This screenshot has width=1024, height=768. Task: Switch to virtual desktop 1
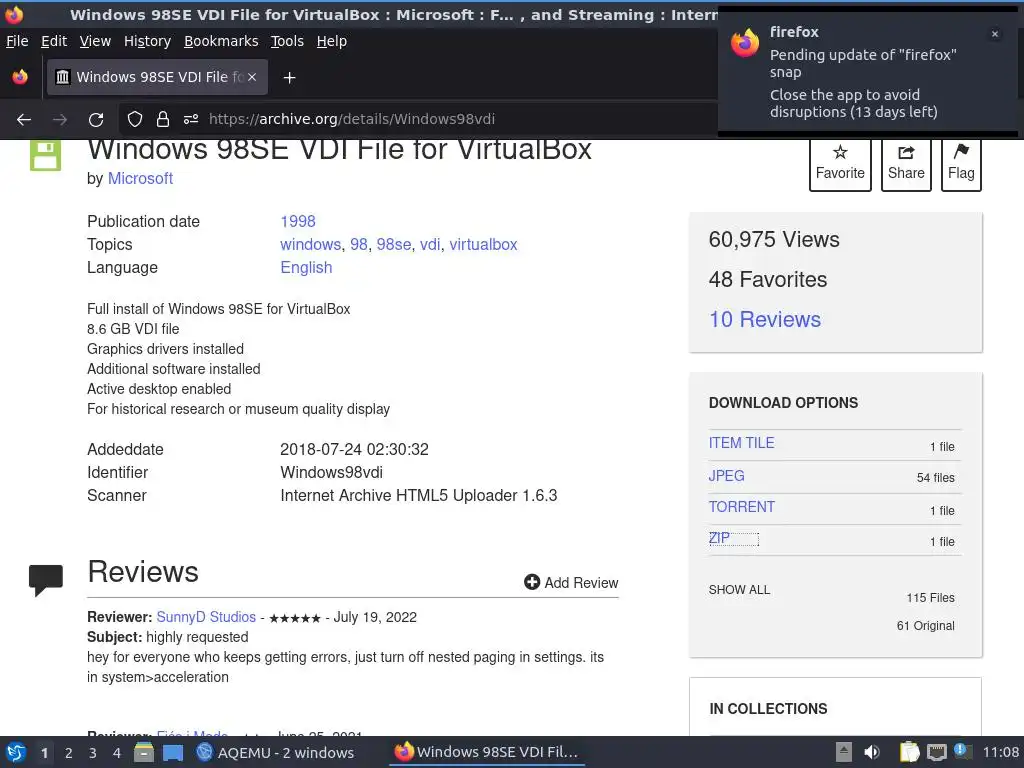pos(44,753)
